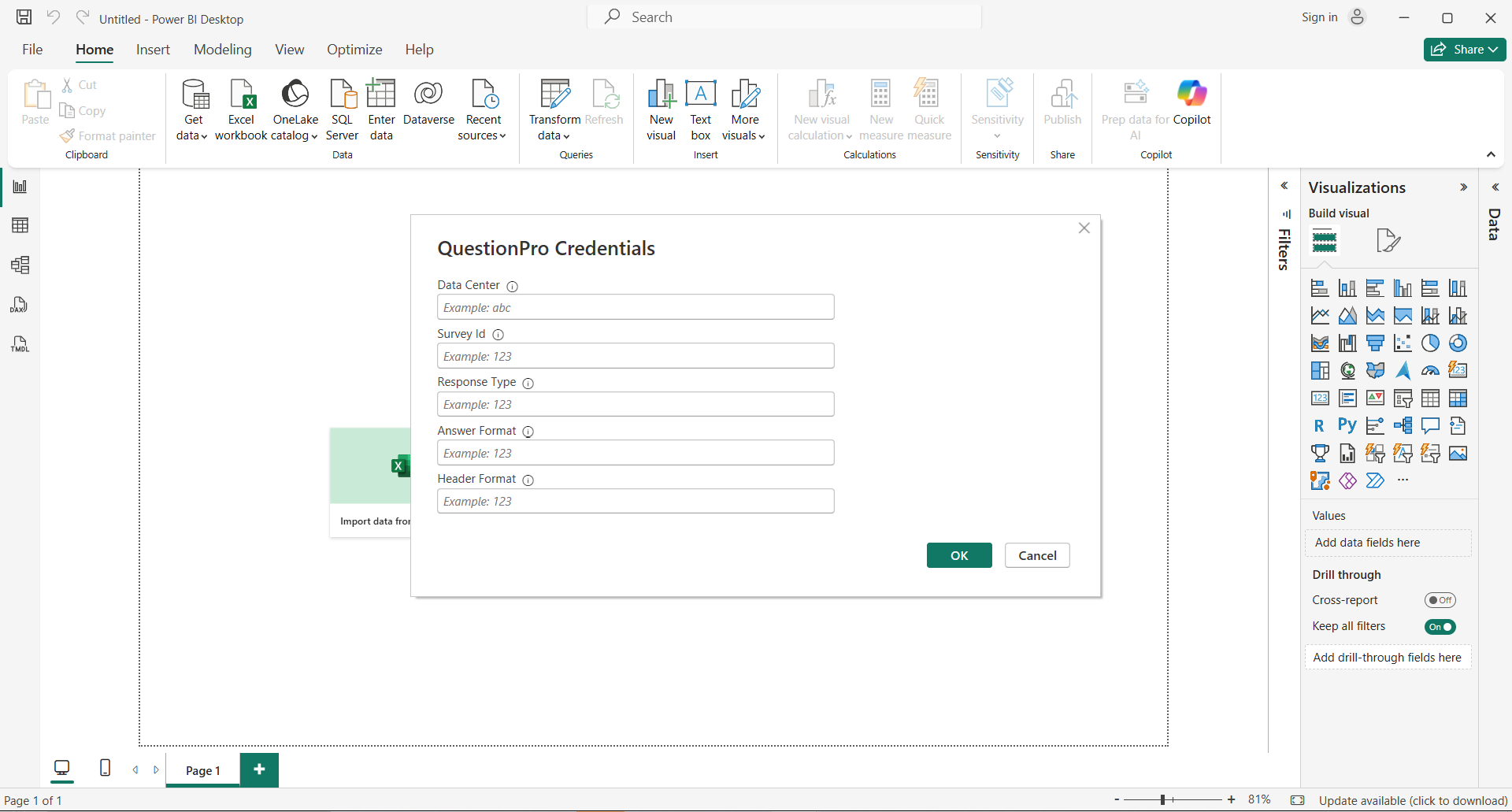The height and width of the screenshot is (812, 1512).
Task: Select the gauge visual
Action: [1431, 370]
